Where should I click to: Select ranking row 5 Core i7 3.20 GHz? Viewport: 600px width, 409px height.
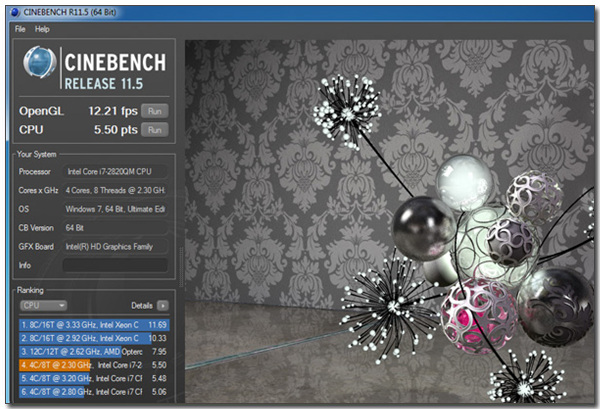coord(94,378)
